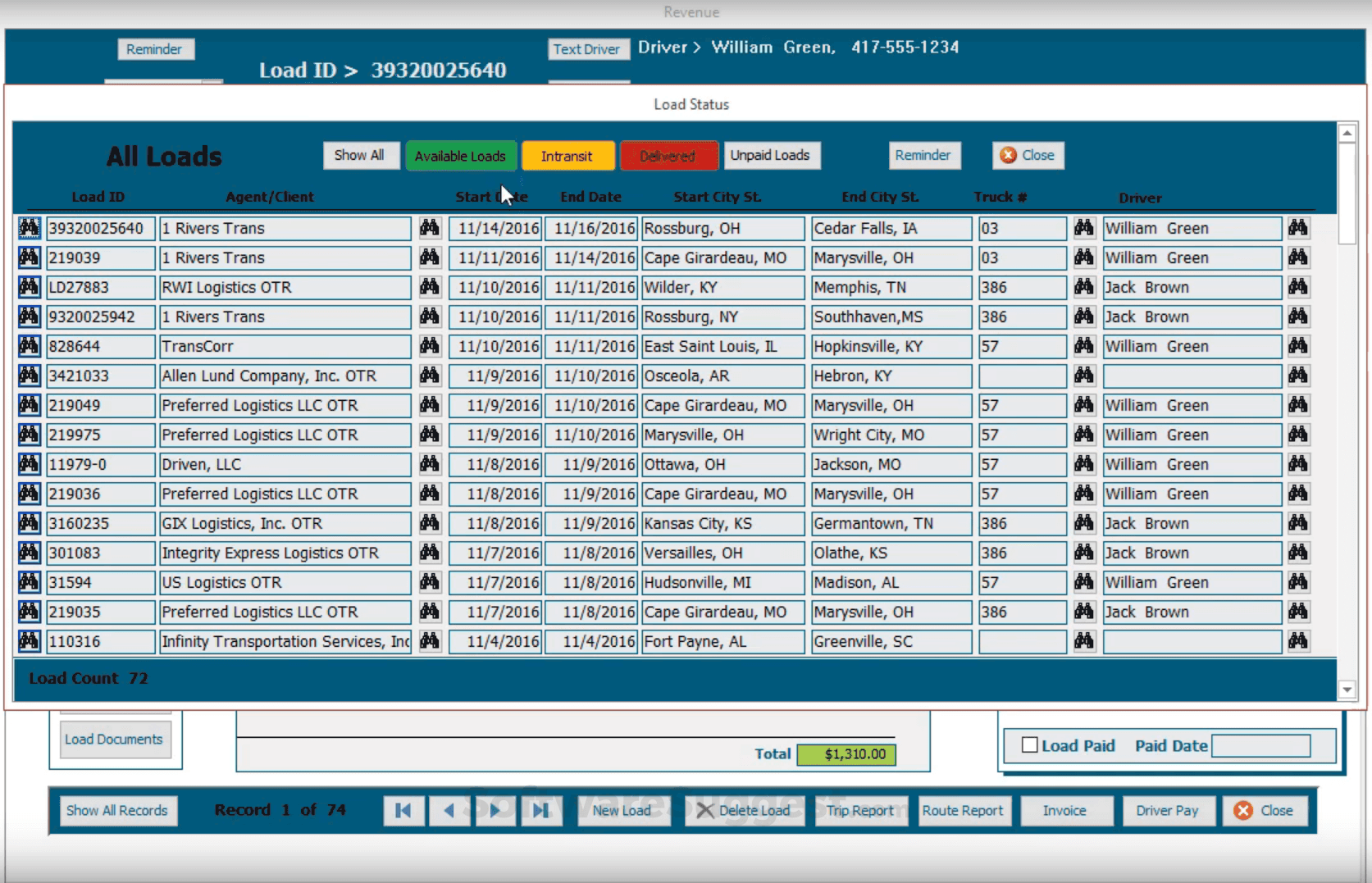Jump to the first record using navigation control
1372x883 pixels.
(x=403, y=811)
